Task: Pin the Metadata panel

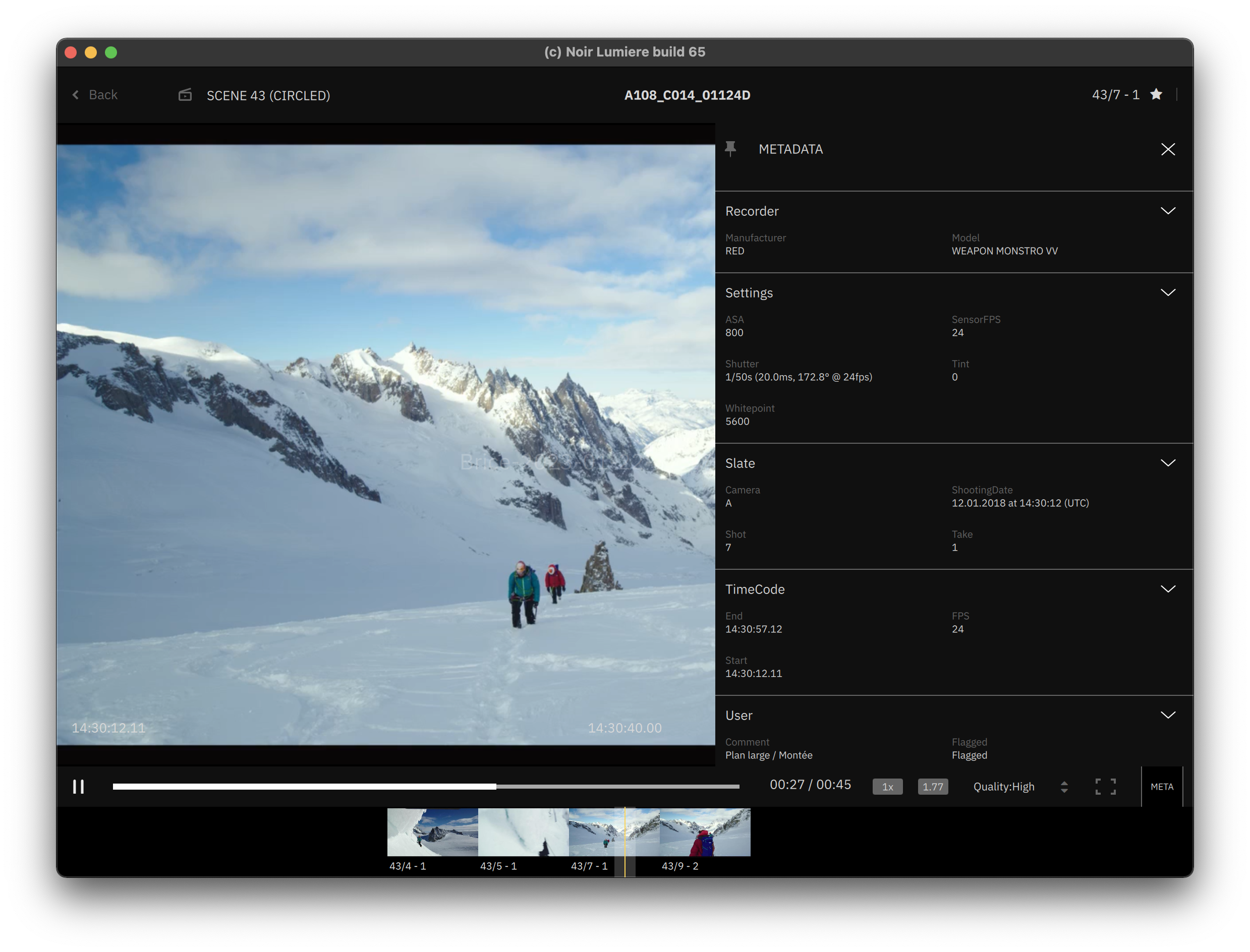Action: 731,149
